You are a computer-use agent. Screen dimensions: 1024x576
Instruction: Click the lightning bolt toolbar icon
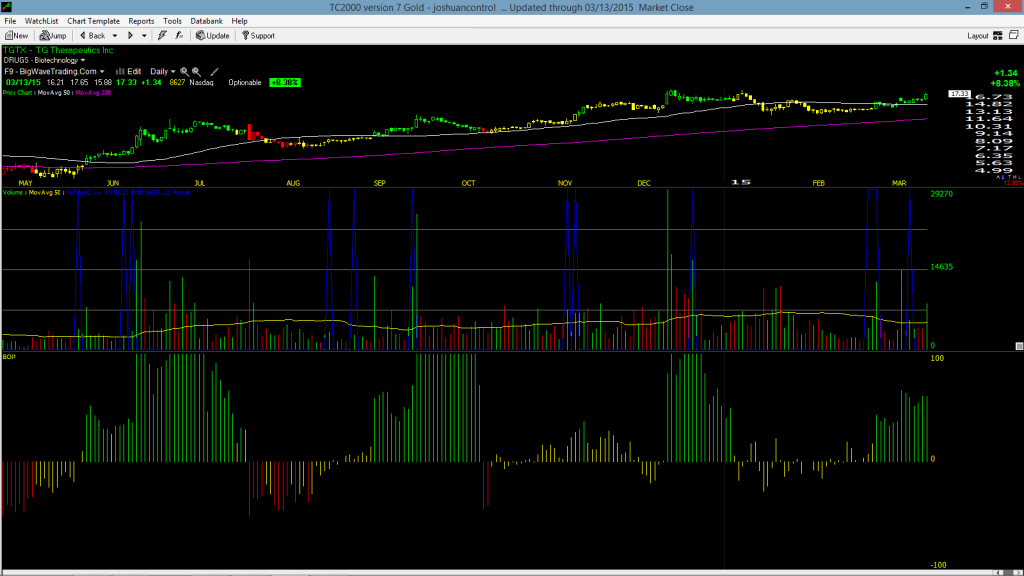click(x=162, y=36)
